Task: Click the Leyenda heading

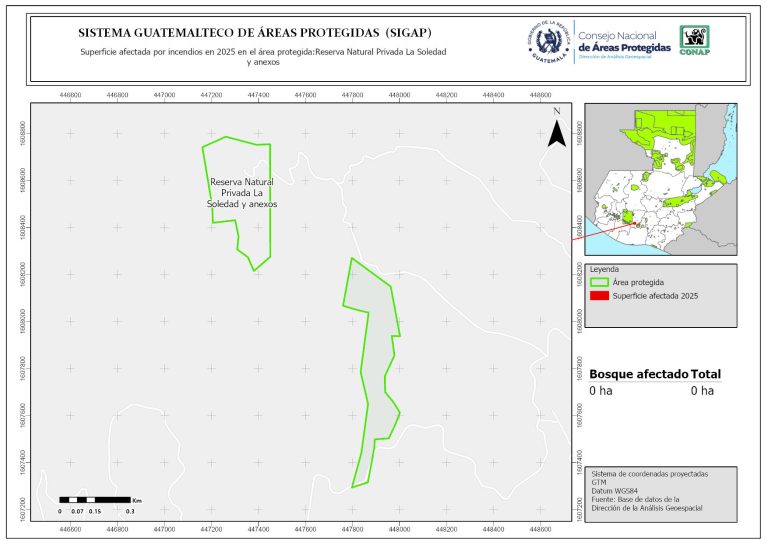Action: (x=605, y=269)
